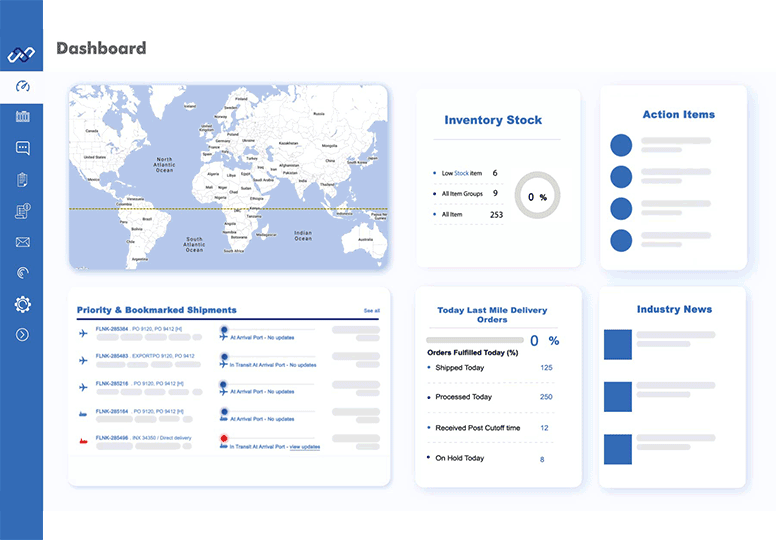Open the 'view updates' link for FLNK-285496
This screenshot has height=540, width=776.
tap(305, 447)
